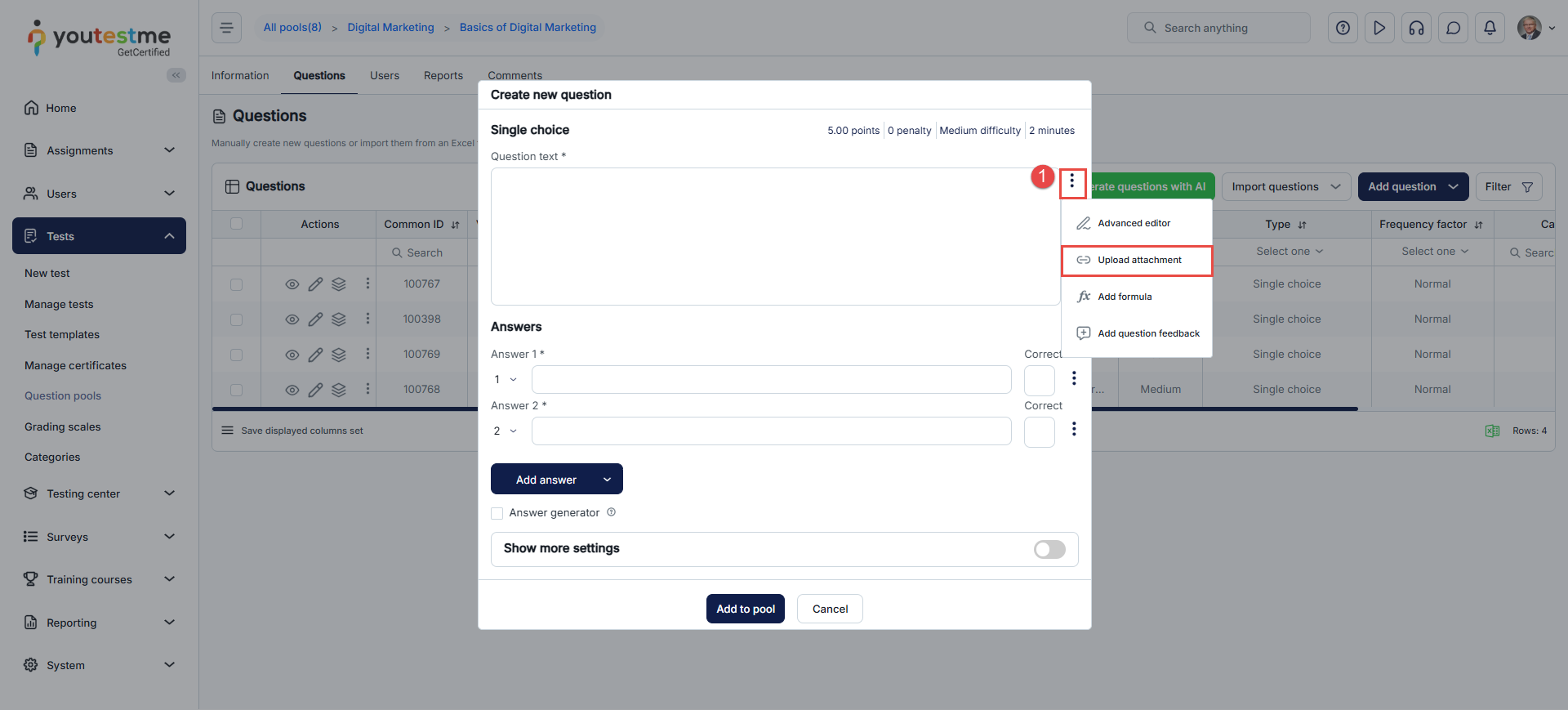1568x710 pixels.
Task: Expand the Add answer dropdown arrow
Action: tap(607, 480)
